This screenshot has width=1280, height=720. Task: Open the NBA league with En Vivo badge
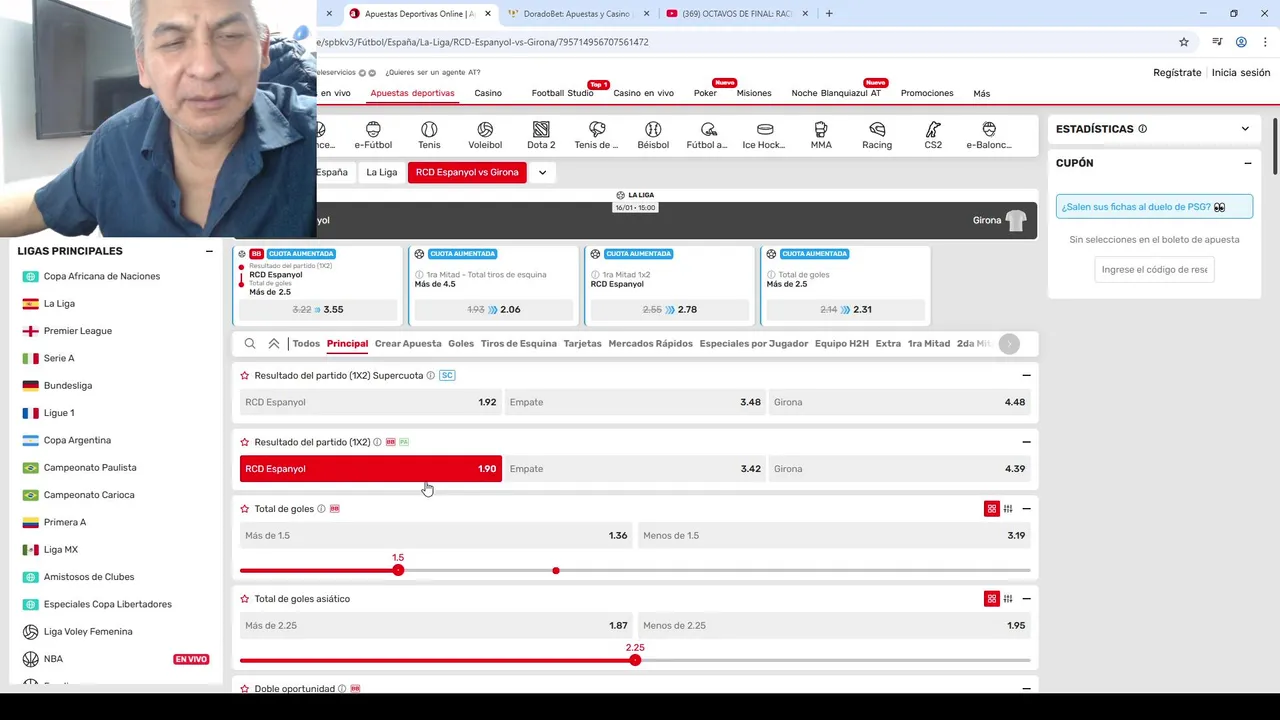[115, 659]
